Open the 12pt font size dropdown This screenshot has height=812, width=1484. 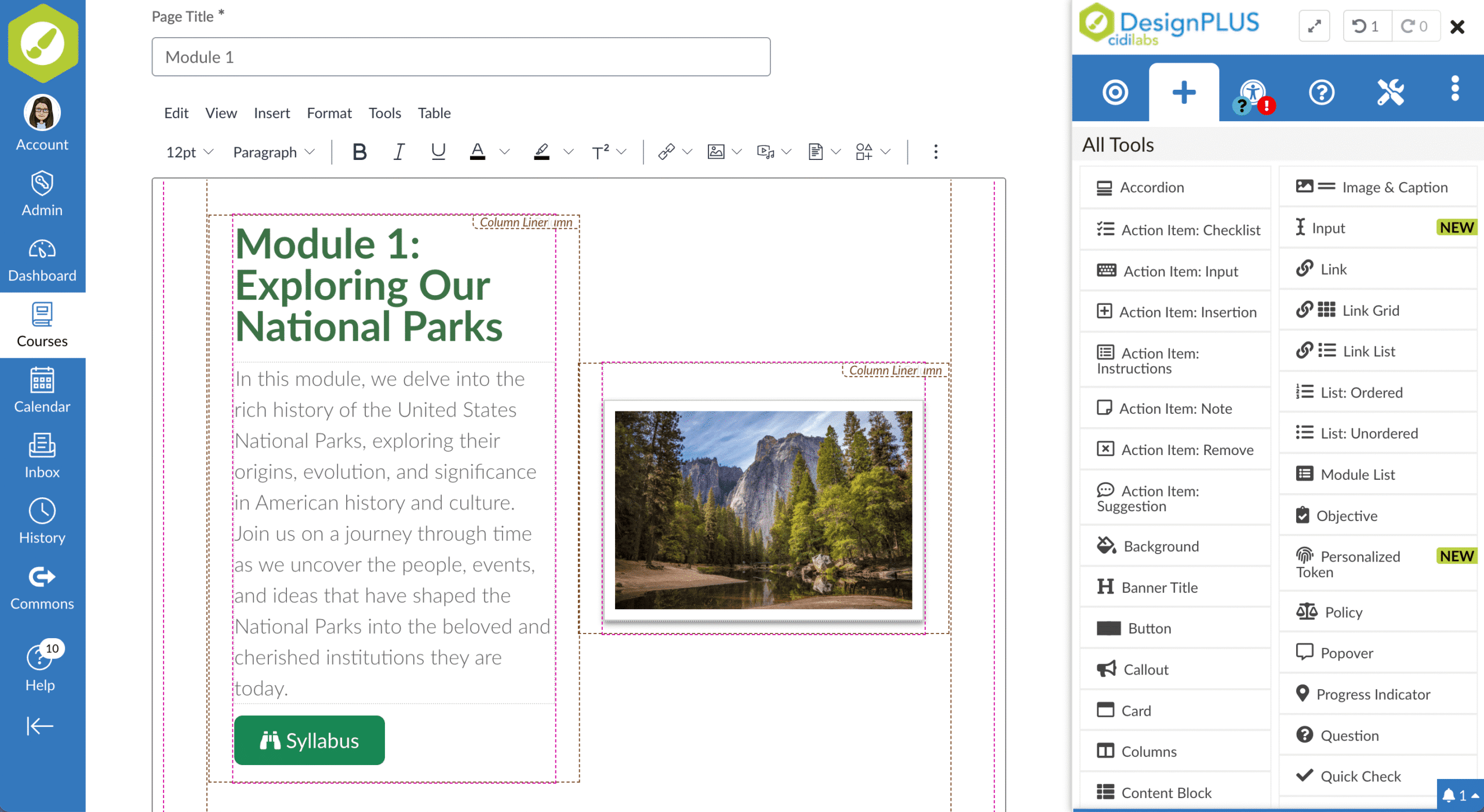[x=190, y=152]
